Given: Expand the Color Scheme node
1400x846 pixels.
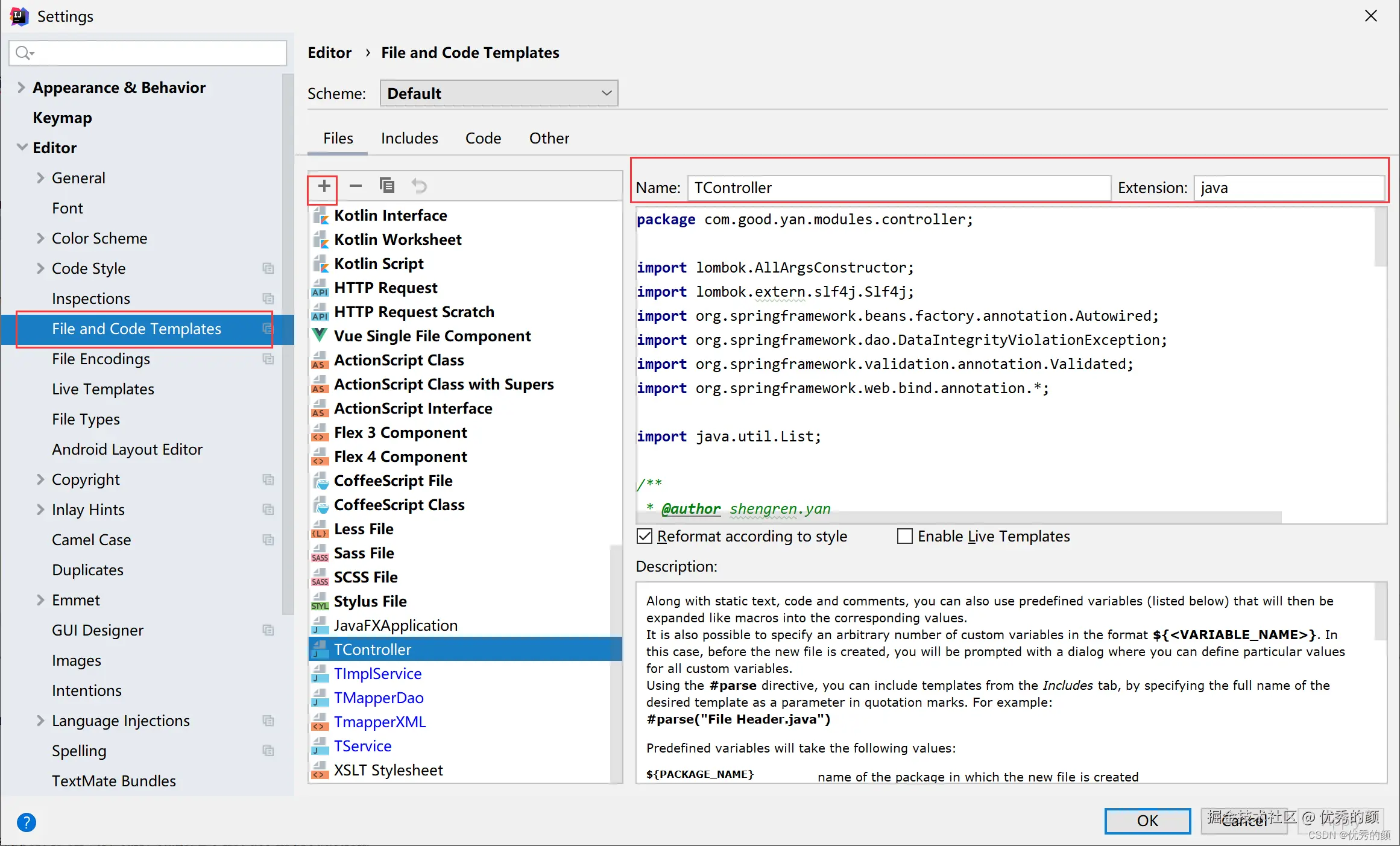Looking at the screenshot, I should tap(40, 238).
